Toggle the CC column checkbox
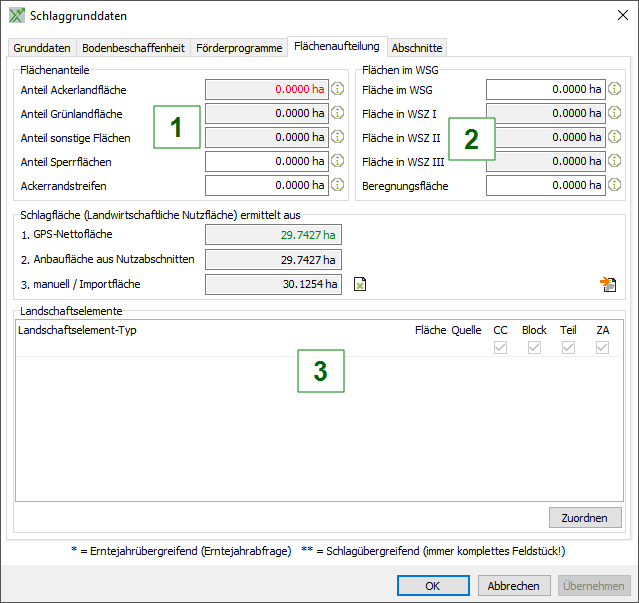 point(501,347)
